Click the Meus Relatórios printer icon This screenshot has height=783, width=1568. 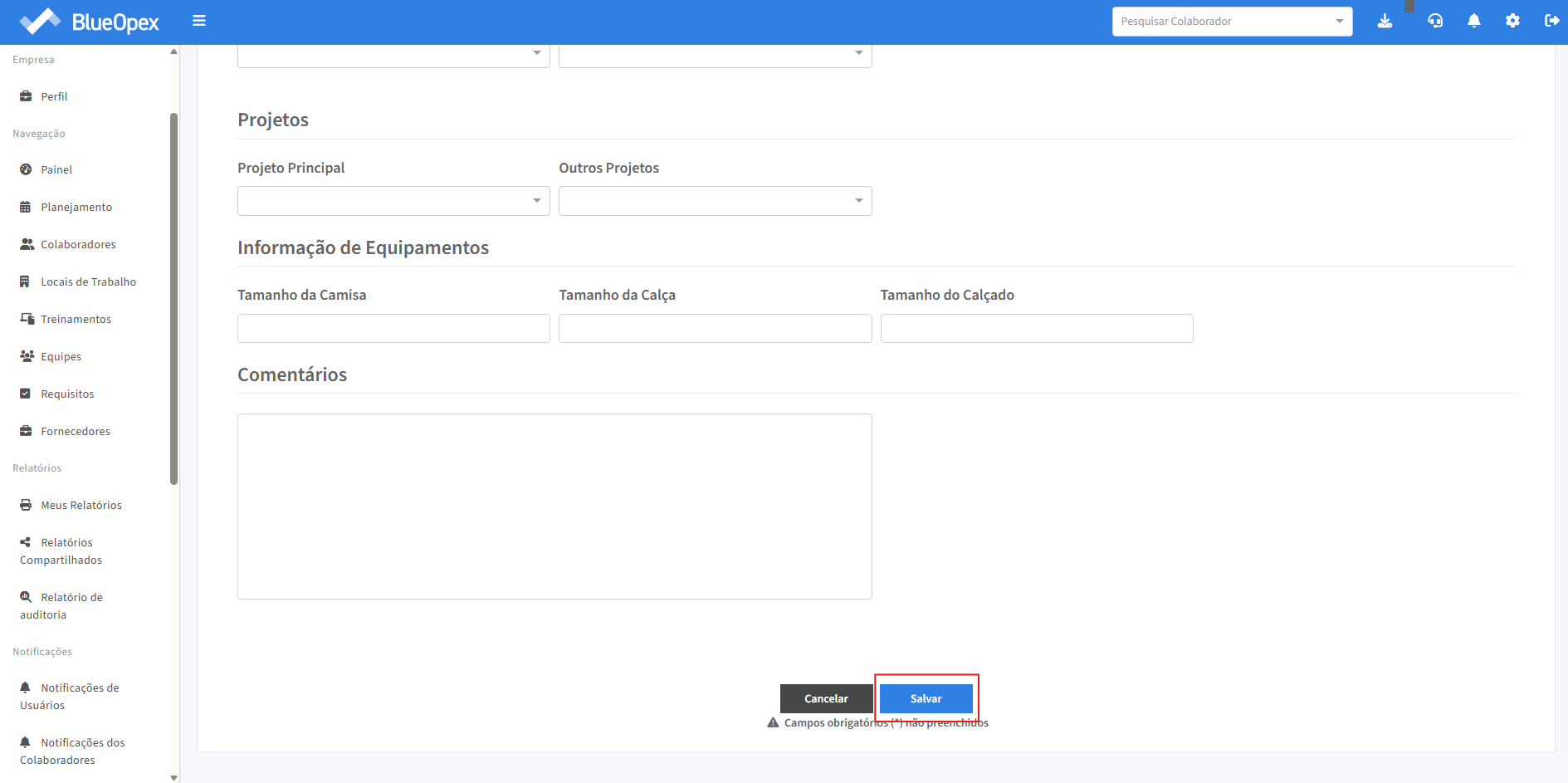(x=26, y=505)
